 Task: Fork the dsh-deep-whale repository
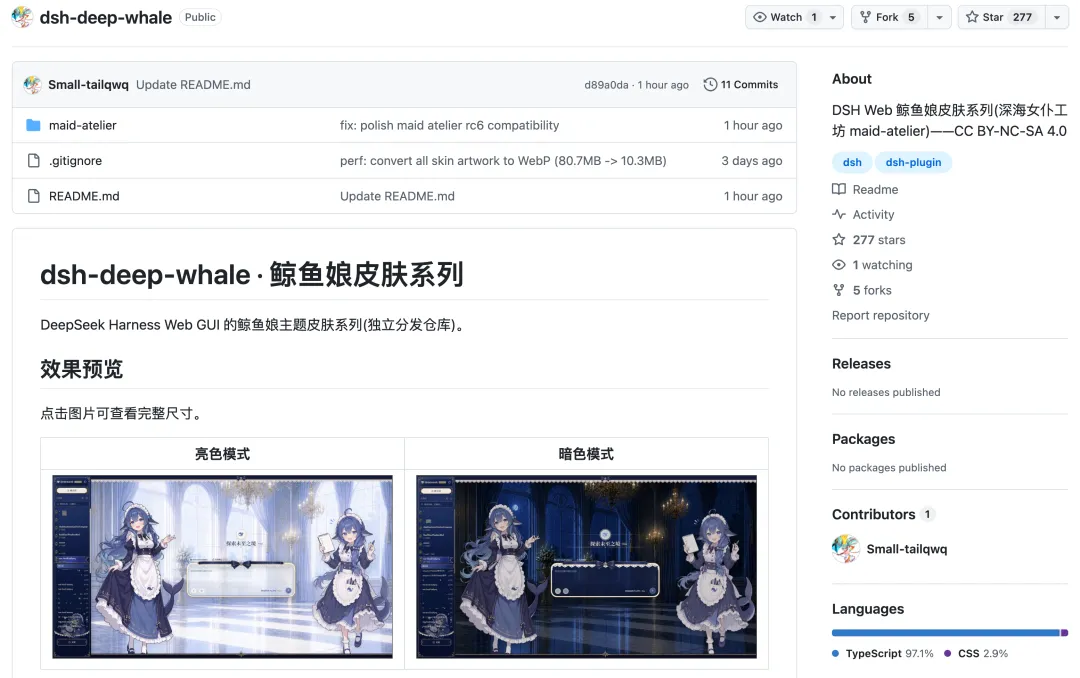(890, 17)
